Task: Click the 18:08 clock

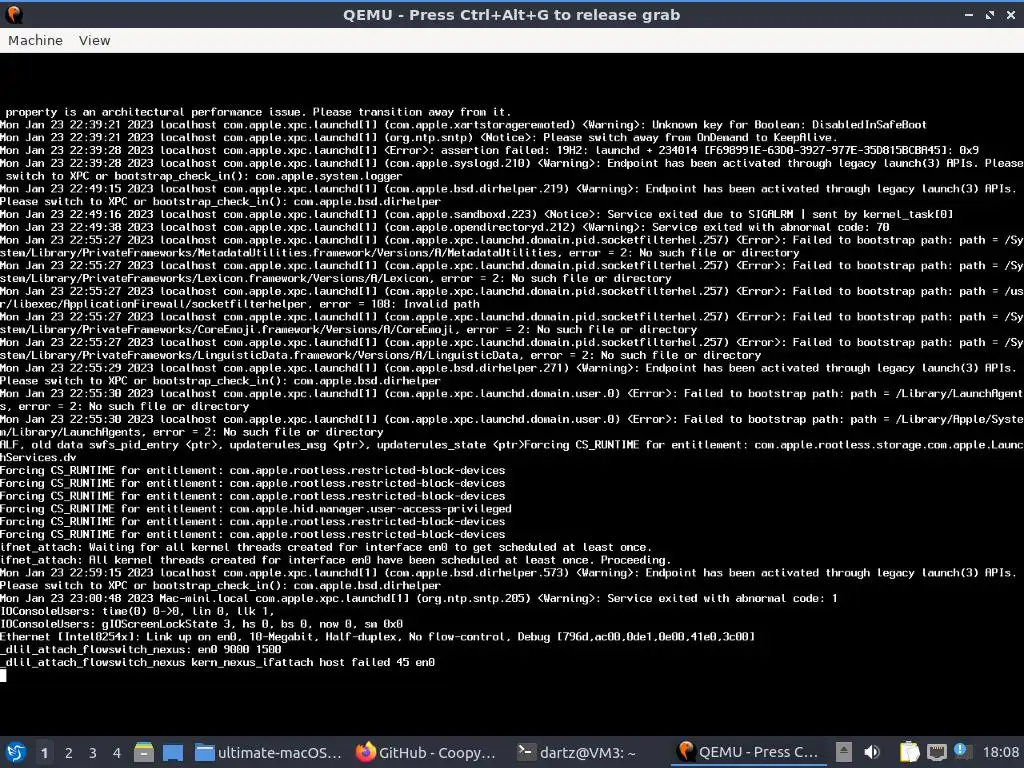Action: (x=1000, y=752)
